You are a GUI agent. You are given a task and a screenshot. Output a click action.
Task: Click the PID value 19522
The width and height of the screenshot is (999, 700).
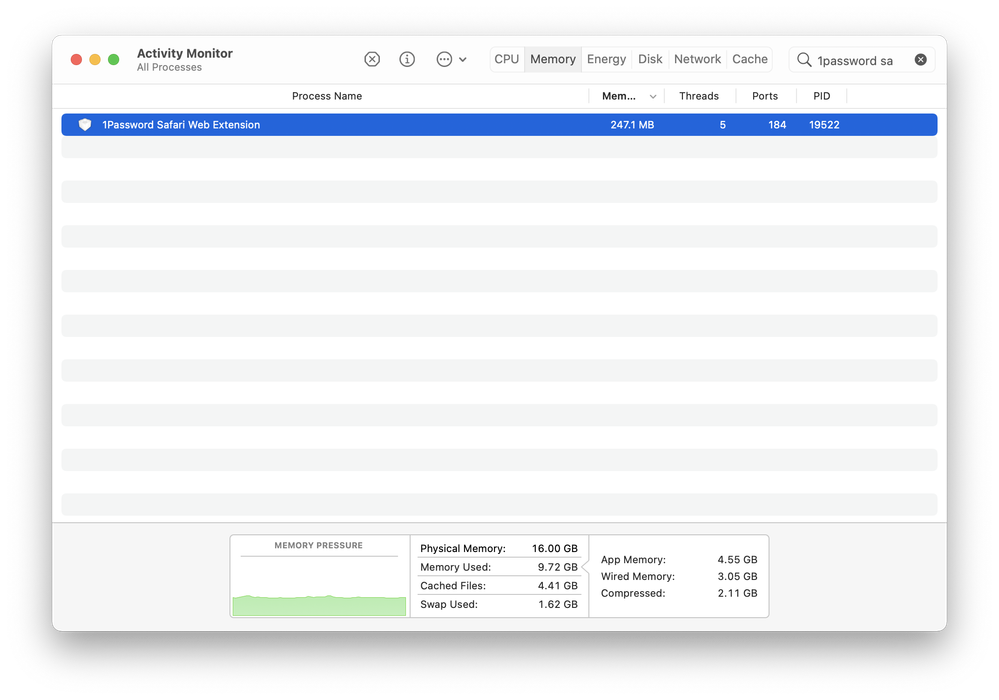click(824, 125)
